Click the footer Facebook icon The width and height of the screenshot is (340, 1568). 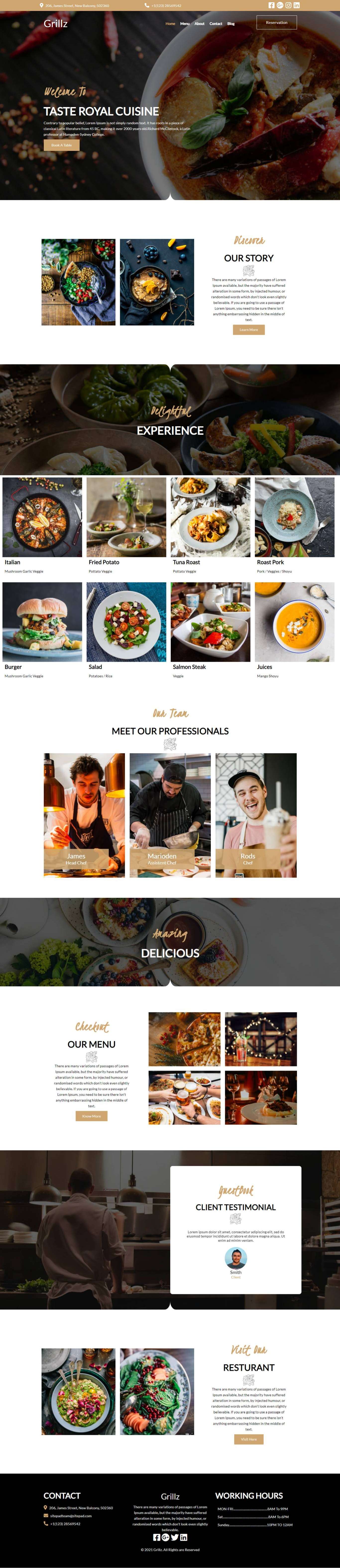[156, 1537]
